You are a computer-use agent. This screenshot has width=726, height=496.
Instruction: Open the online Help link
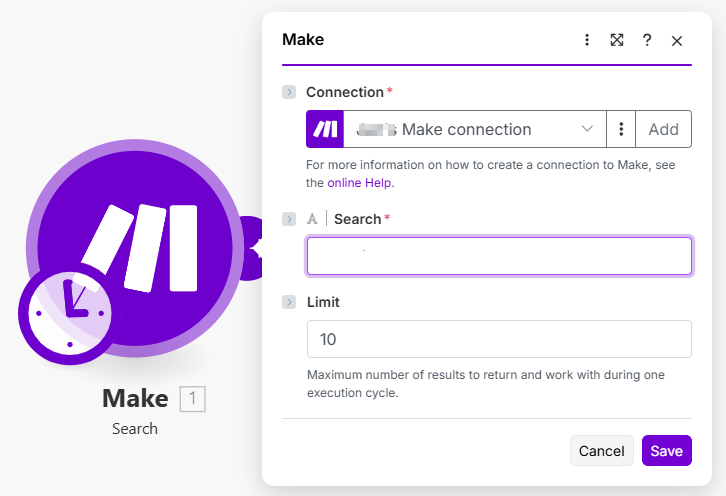(x=360, y=183)
